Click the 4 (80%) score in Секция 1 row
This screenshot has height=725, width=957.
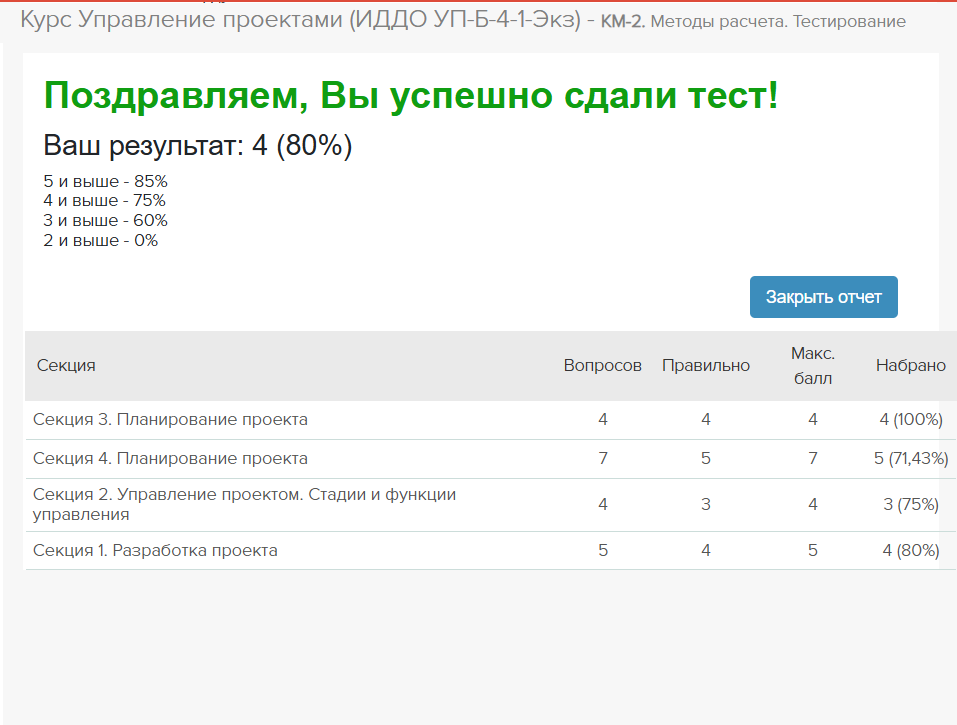pyautogui.click(x=911, y=550)
